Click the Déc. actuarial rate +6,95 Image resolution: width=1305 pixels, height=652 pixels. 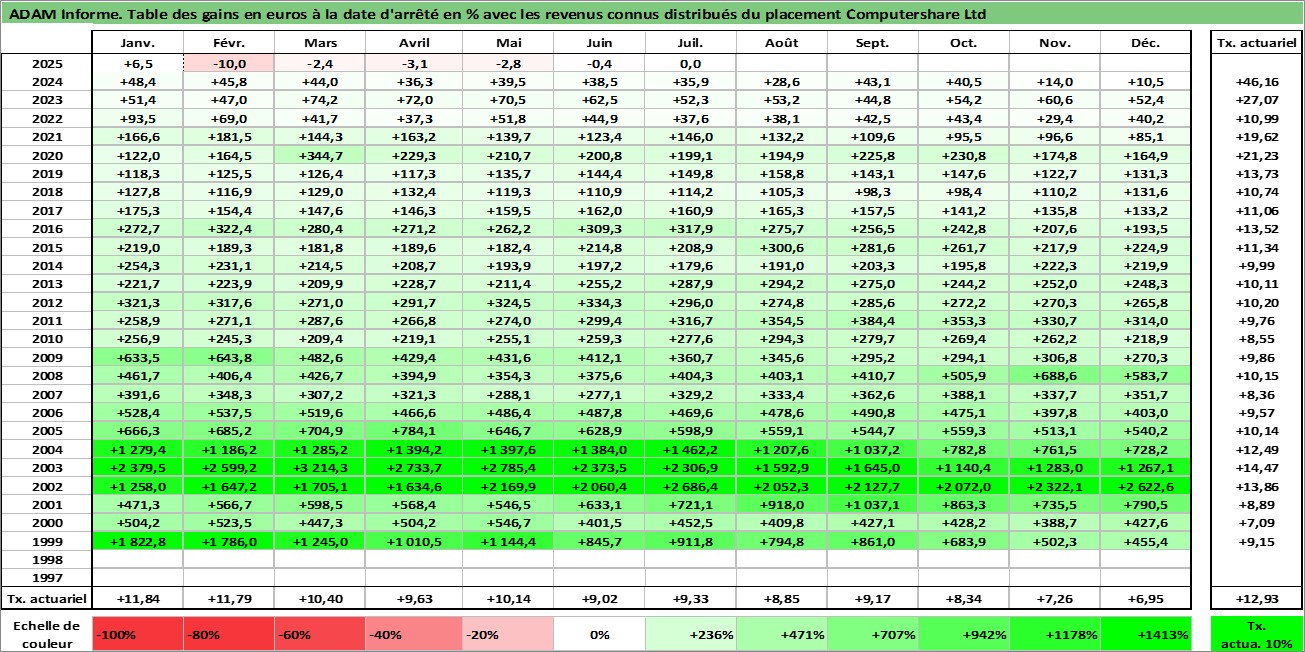click(x=1146, y=599)
